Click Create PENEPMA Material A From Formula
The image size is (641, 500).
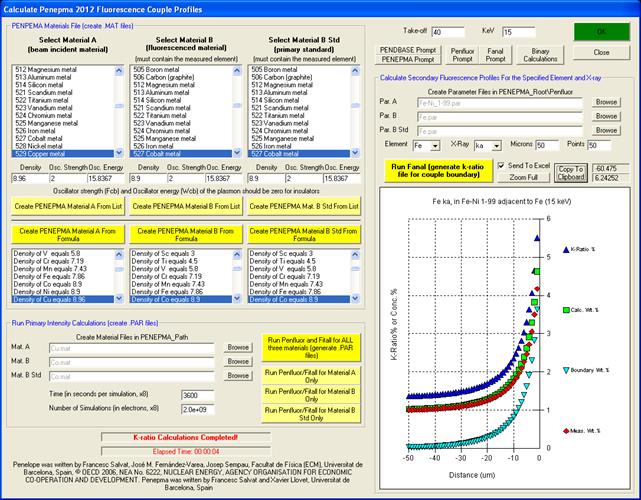68,235
